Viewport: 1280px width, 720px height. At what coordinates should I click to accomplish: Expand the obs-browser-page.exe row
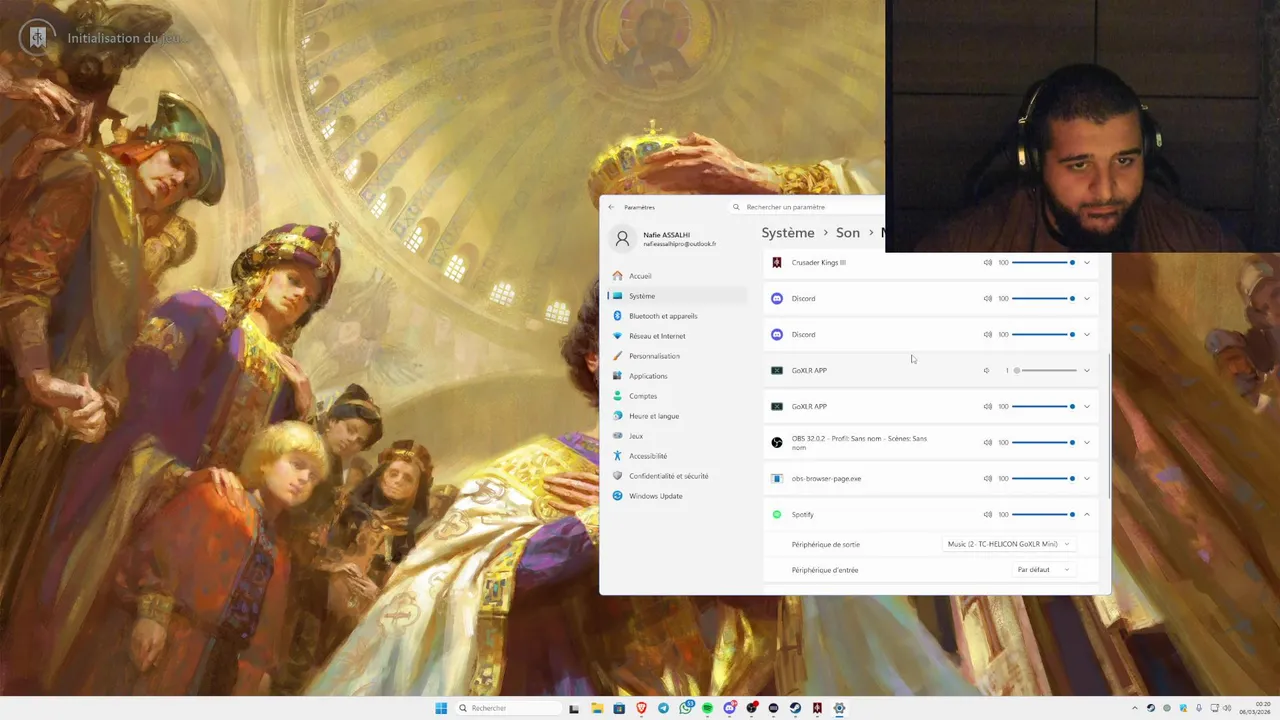[x=1087, y=479]
